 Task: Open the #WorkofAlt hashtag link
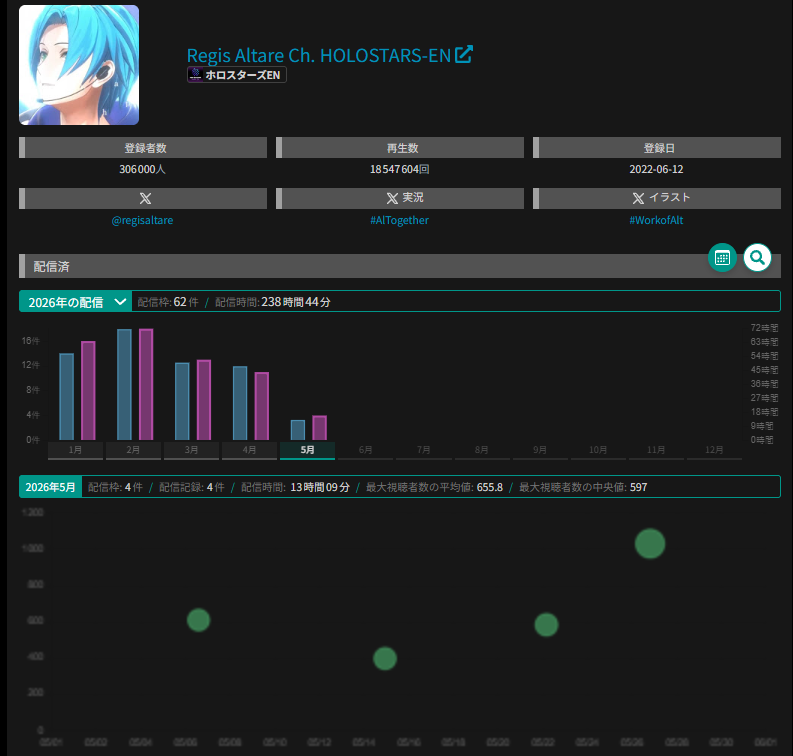click(x=656, y=220)
